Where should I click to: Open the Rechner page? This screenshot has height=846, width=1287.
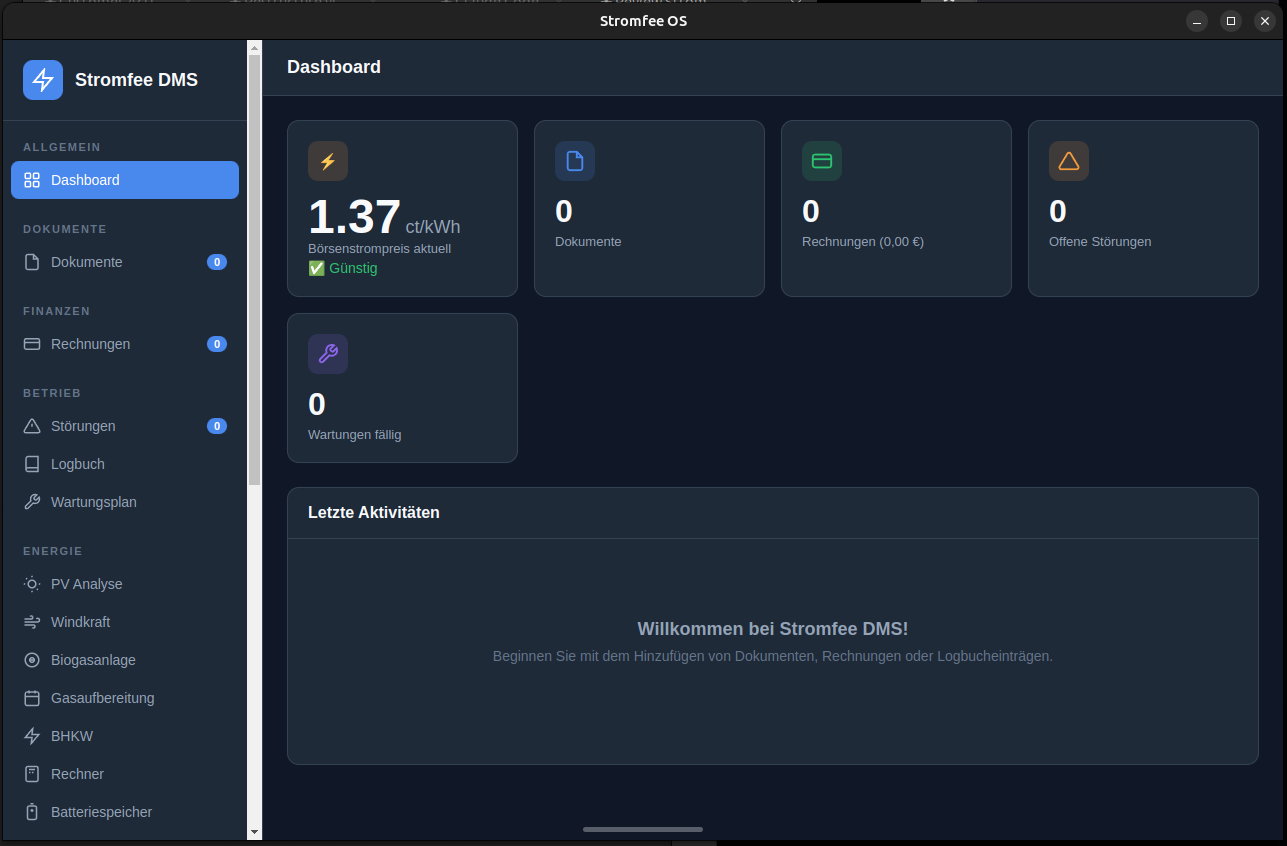(x=77, y=774)
